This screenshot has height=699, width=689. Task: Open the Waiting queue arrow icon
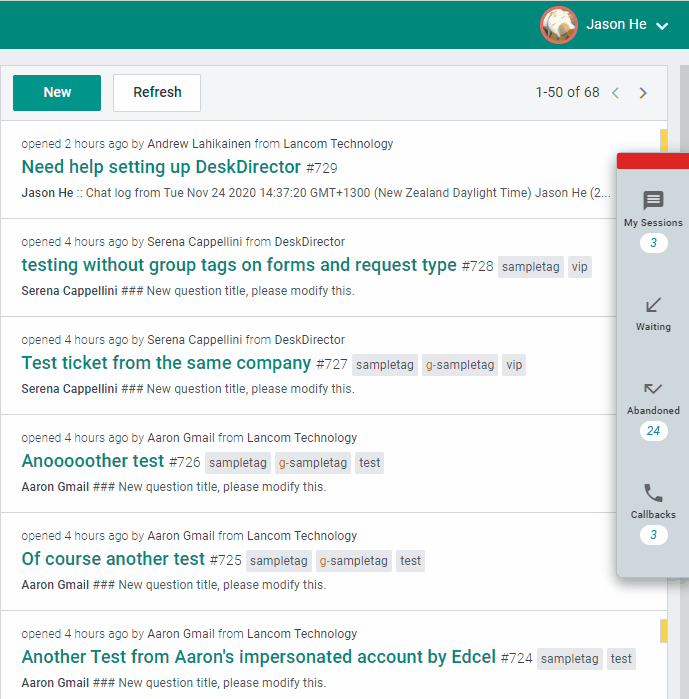[x=653, y=305]
